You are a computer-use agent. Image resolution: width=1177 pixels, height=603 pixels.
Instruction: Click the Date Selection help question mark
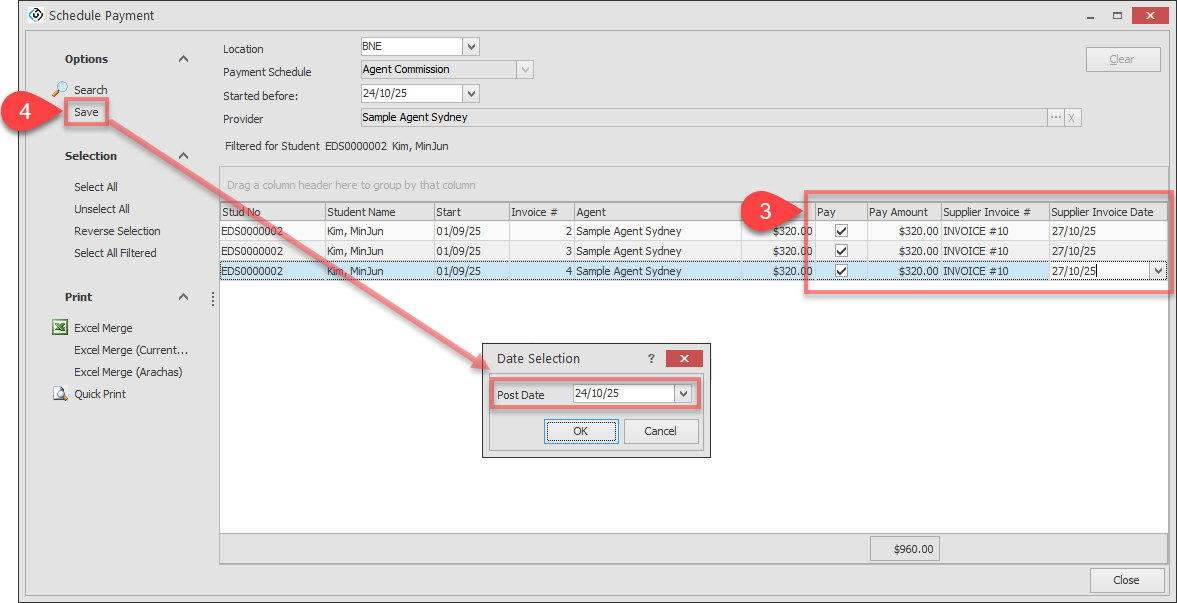point(651,358)
